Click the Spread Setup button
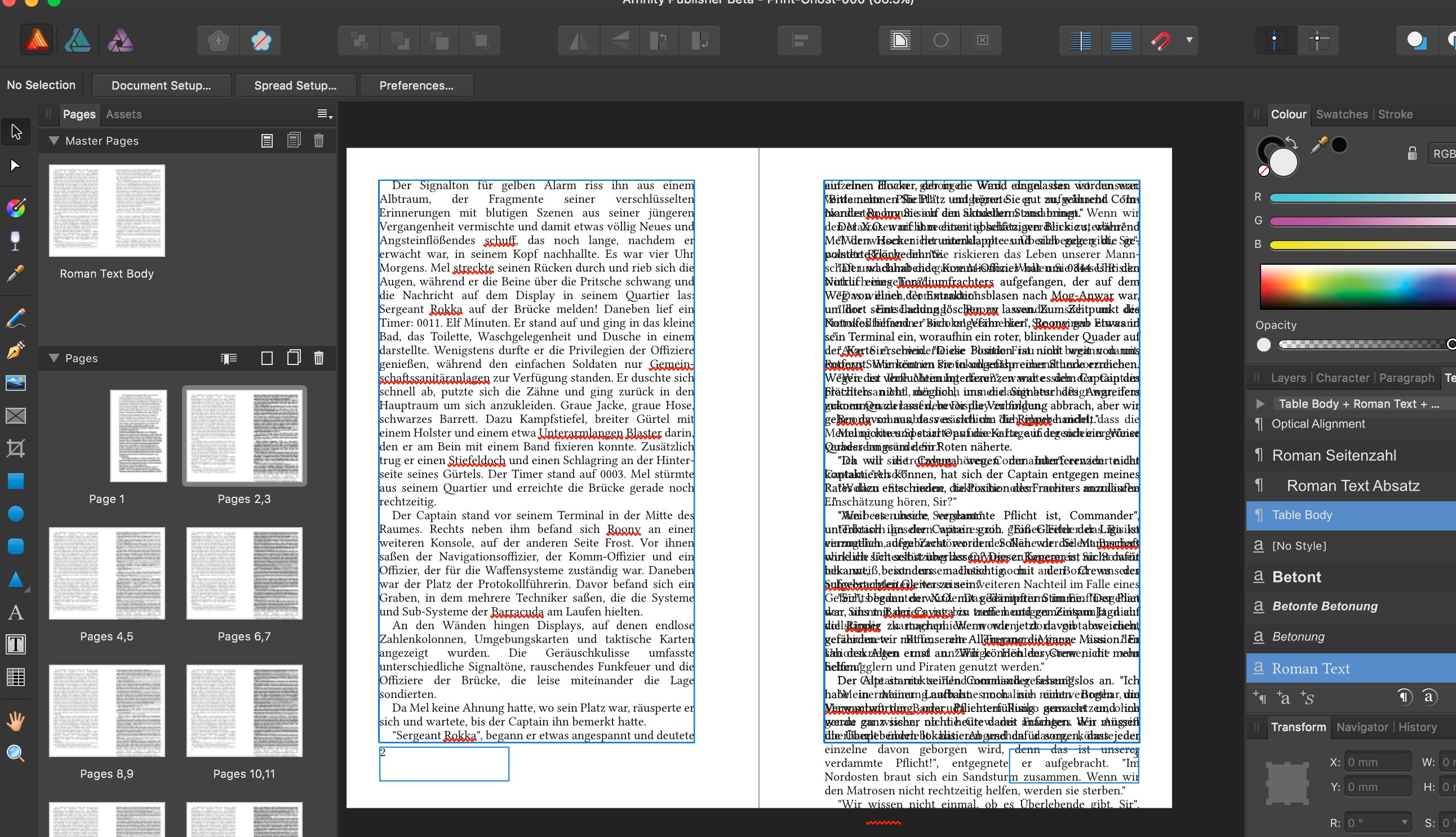 (x=296, y=86)
